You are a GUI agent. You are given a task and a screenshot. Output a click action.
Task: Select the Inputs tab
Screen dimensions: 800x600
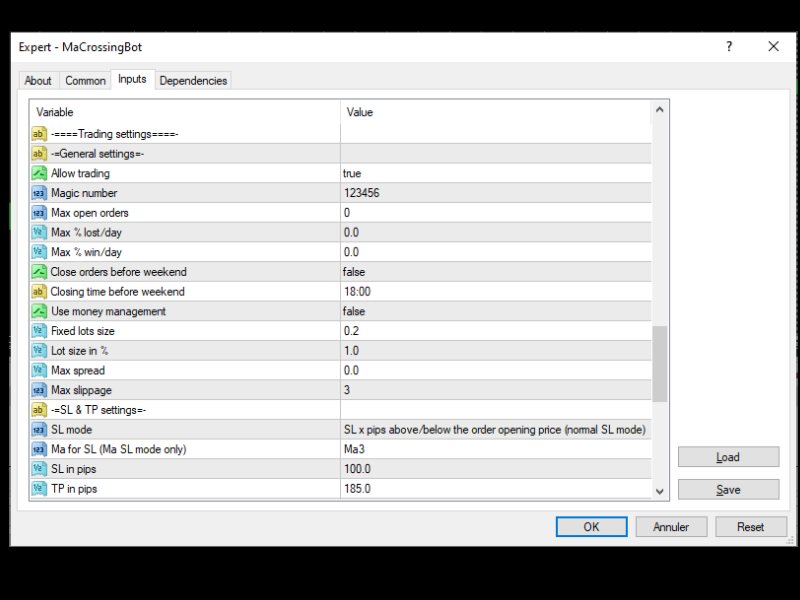[x=132, y=79]
